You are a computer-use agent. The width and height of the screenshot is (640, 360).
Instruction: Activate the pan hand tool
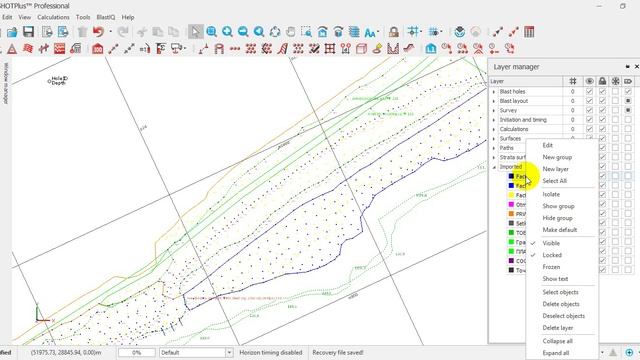click(x=291, y=32)
